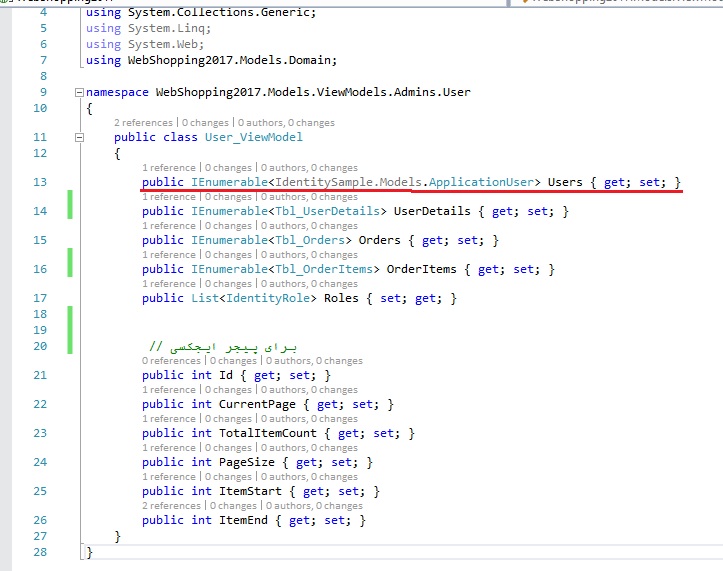Image resolution: width=723 pixels, height=571 pixels.
Task: Open '0 changes' CodeLens above User_ViewModel class
Action: click(x=205, y=123)
